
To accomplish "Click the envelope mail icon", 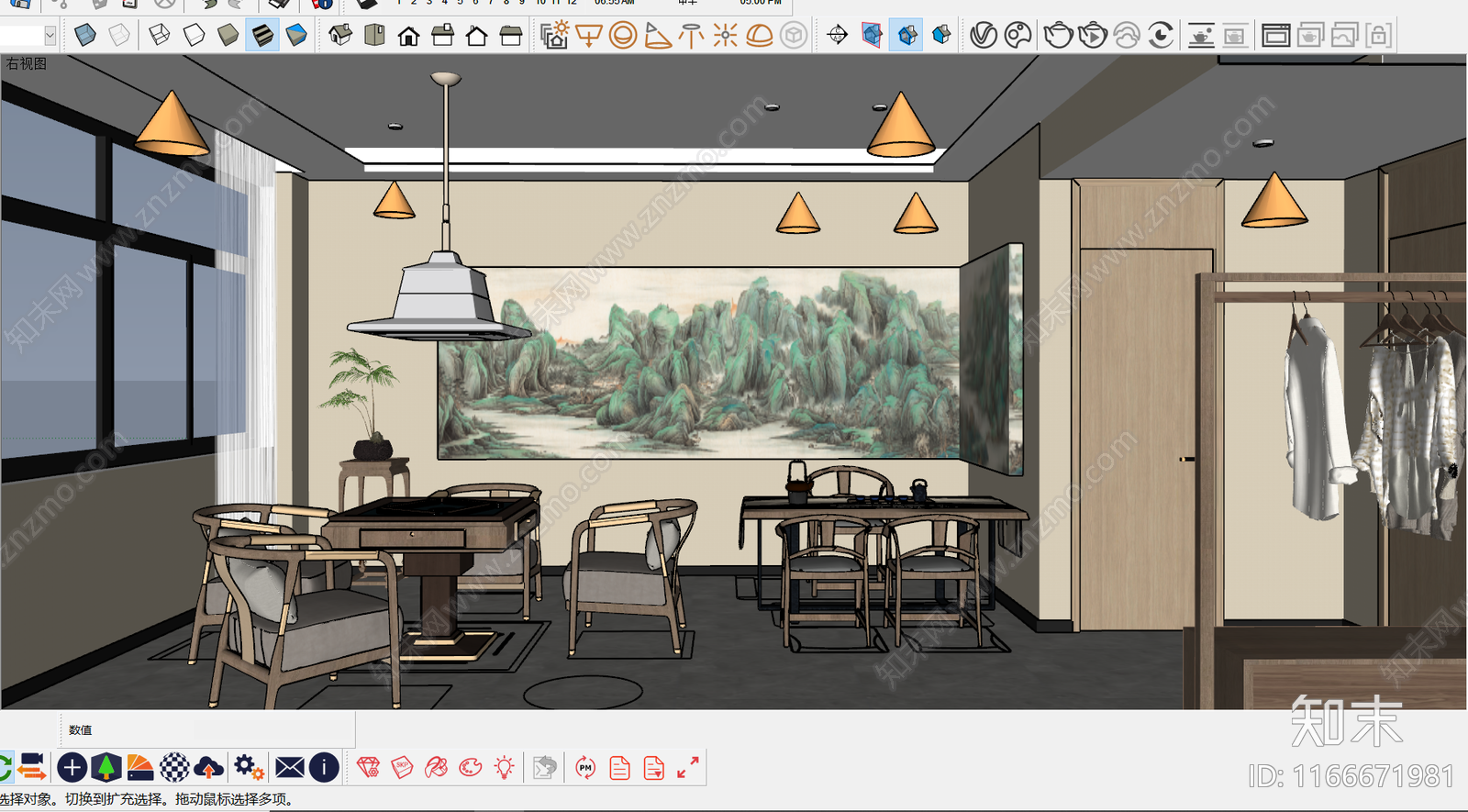I will click(289, 767).
